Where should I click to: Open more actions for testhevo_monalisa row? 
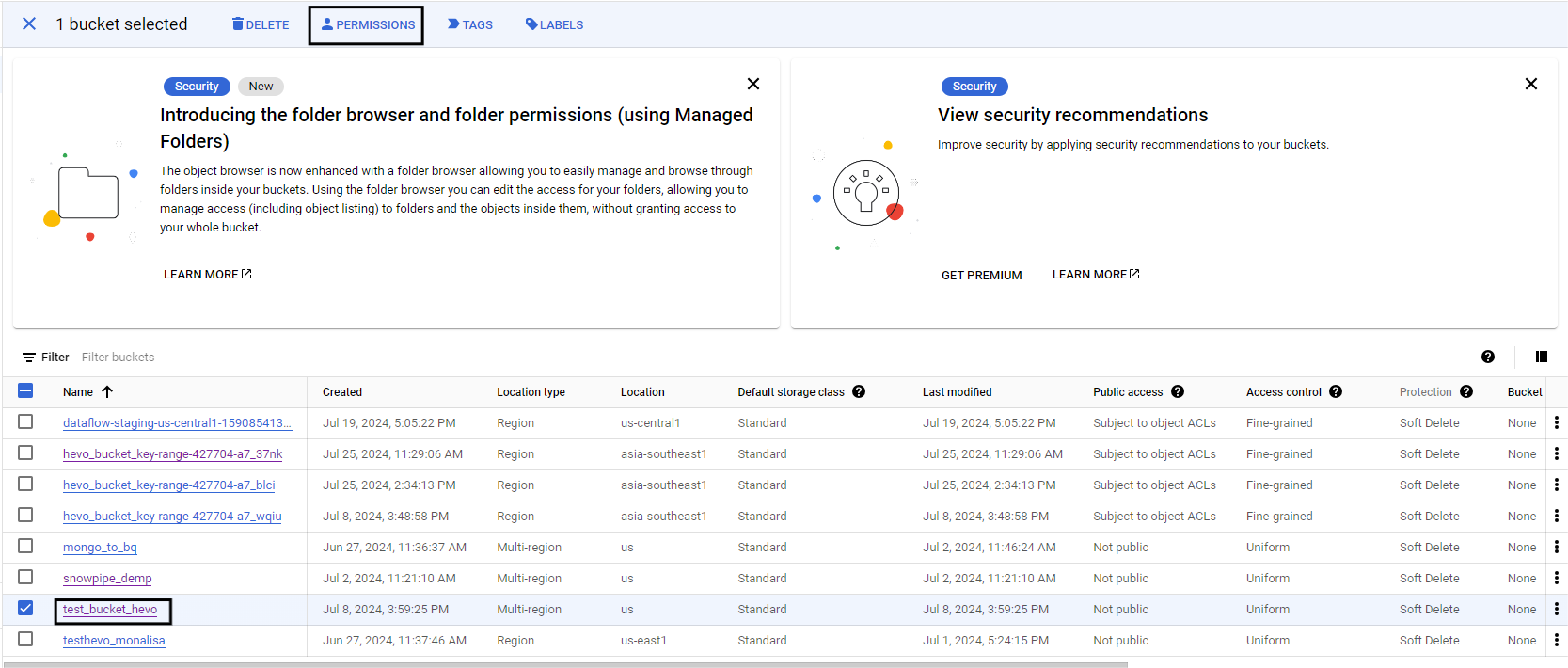coord(1556,640)
